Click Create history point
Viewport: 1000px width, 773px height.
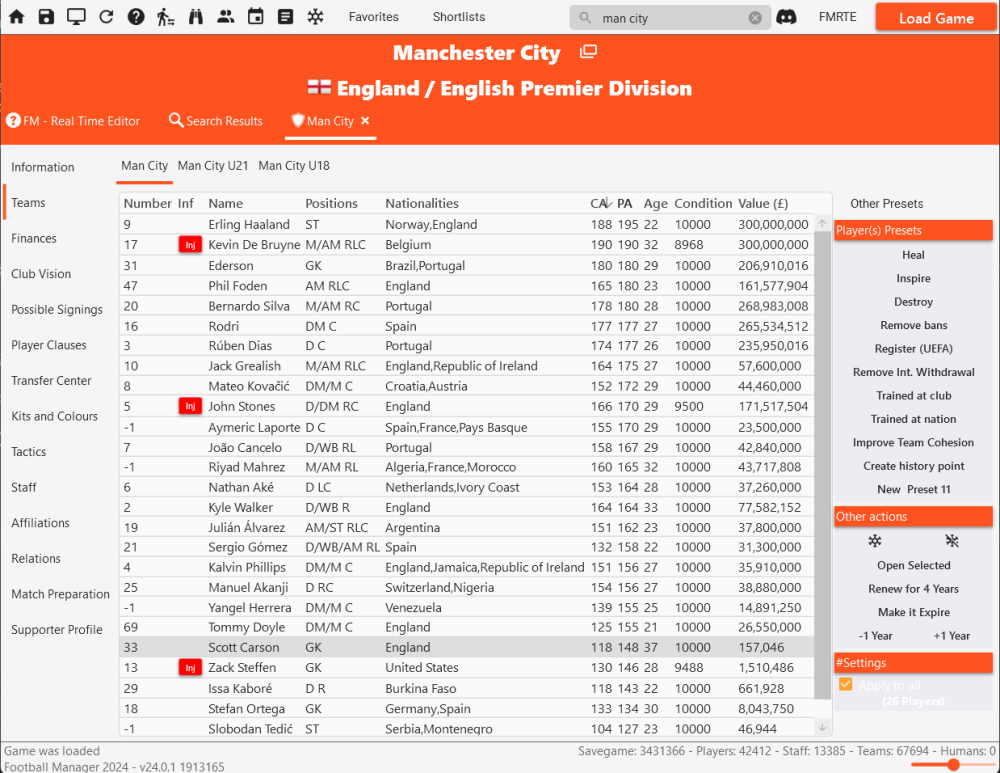point(913,466)
